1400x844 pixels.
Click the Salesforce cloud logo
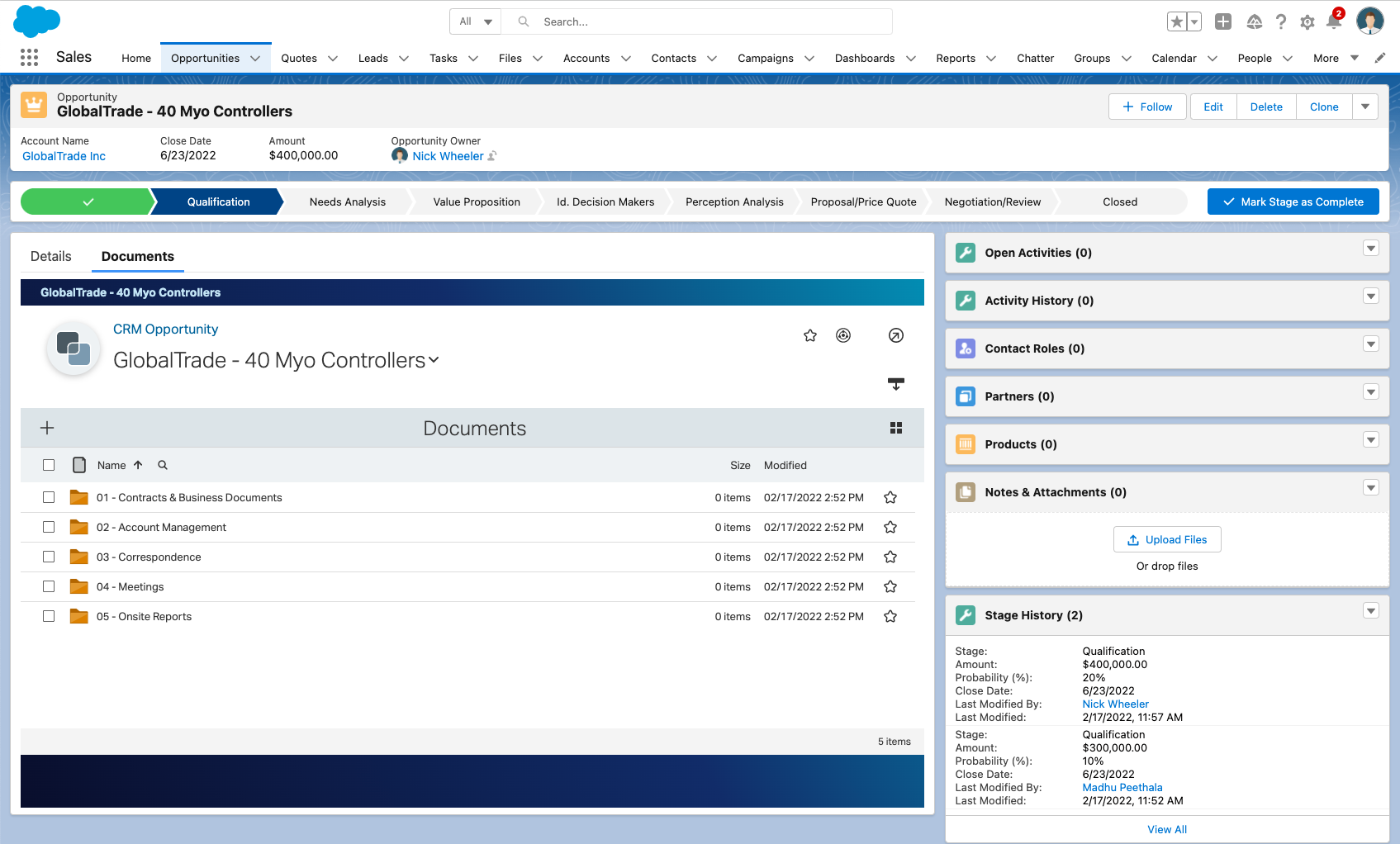pyautogui.click(x=37, y=21)
